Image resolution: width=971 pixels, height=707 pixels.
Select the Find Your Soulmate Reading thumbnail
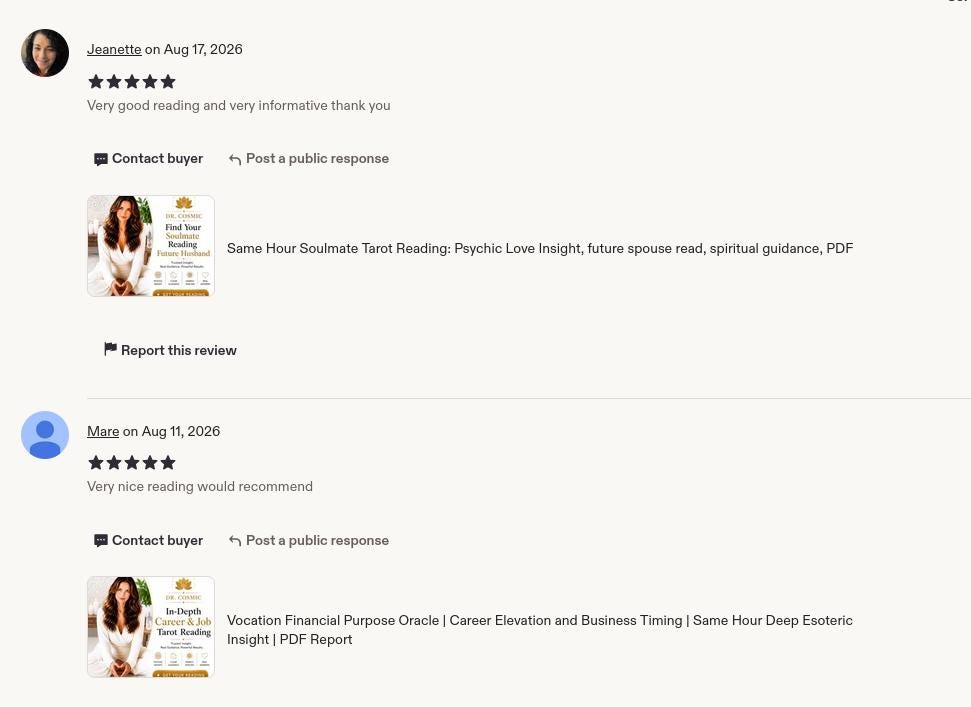point(150,246)
